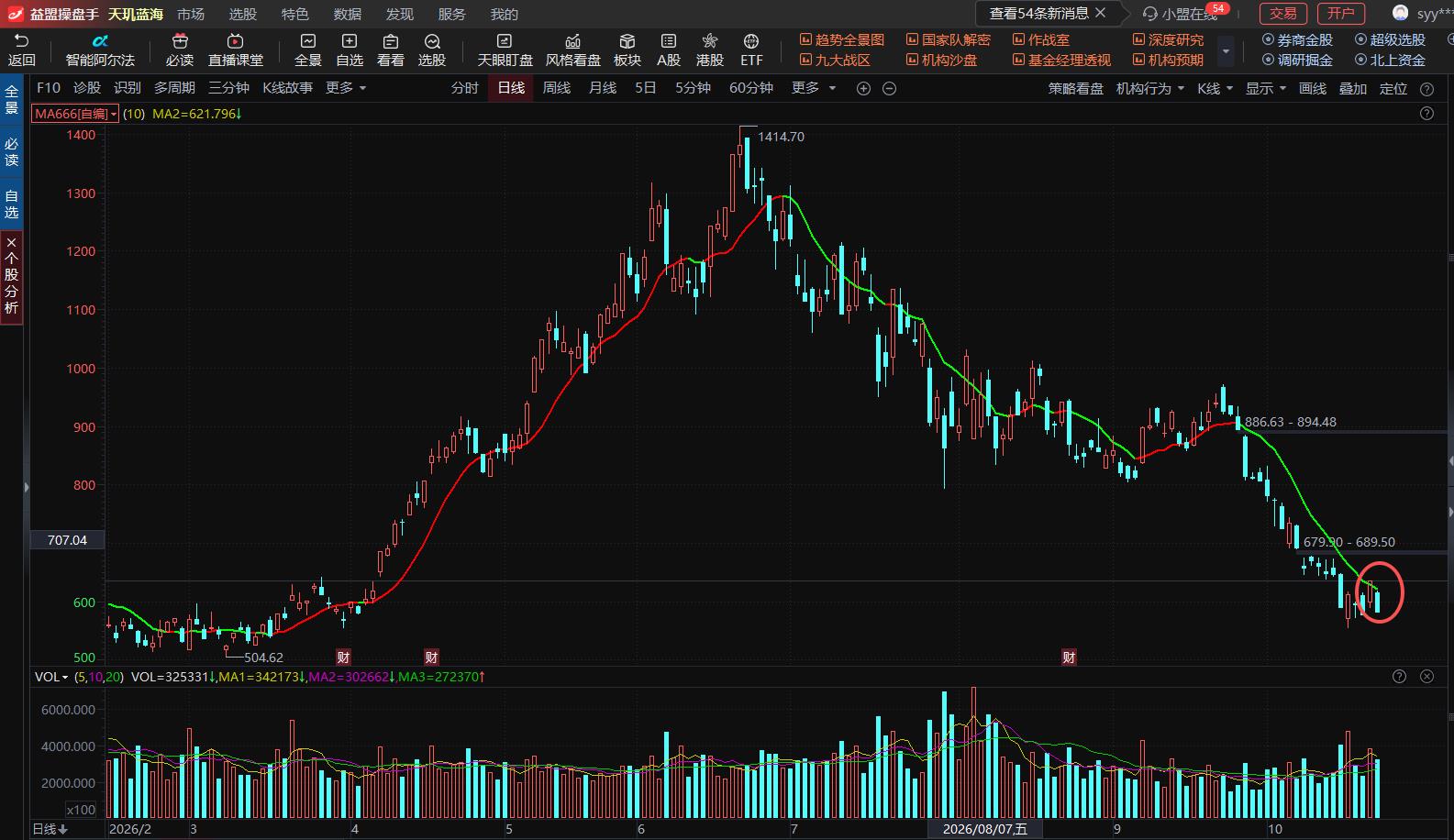The height and width of the screenshot is (840, 1454).
Task: Zoom in chart with plus icon
Action: coord(863,88)
